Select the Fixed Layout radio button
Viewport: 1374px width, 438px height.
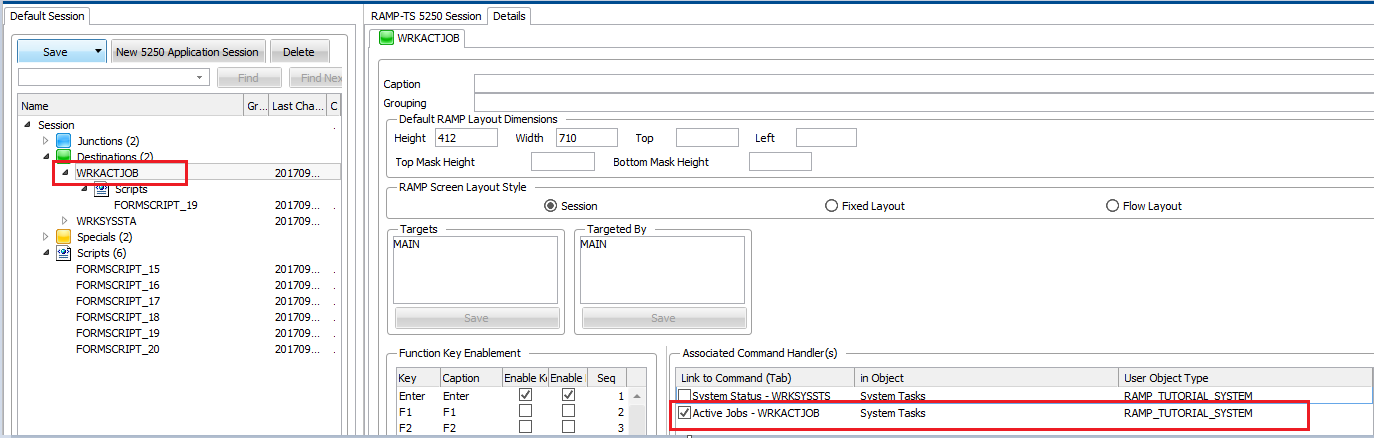(832, 206)
